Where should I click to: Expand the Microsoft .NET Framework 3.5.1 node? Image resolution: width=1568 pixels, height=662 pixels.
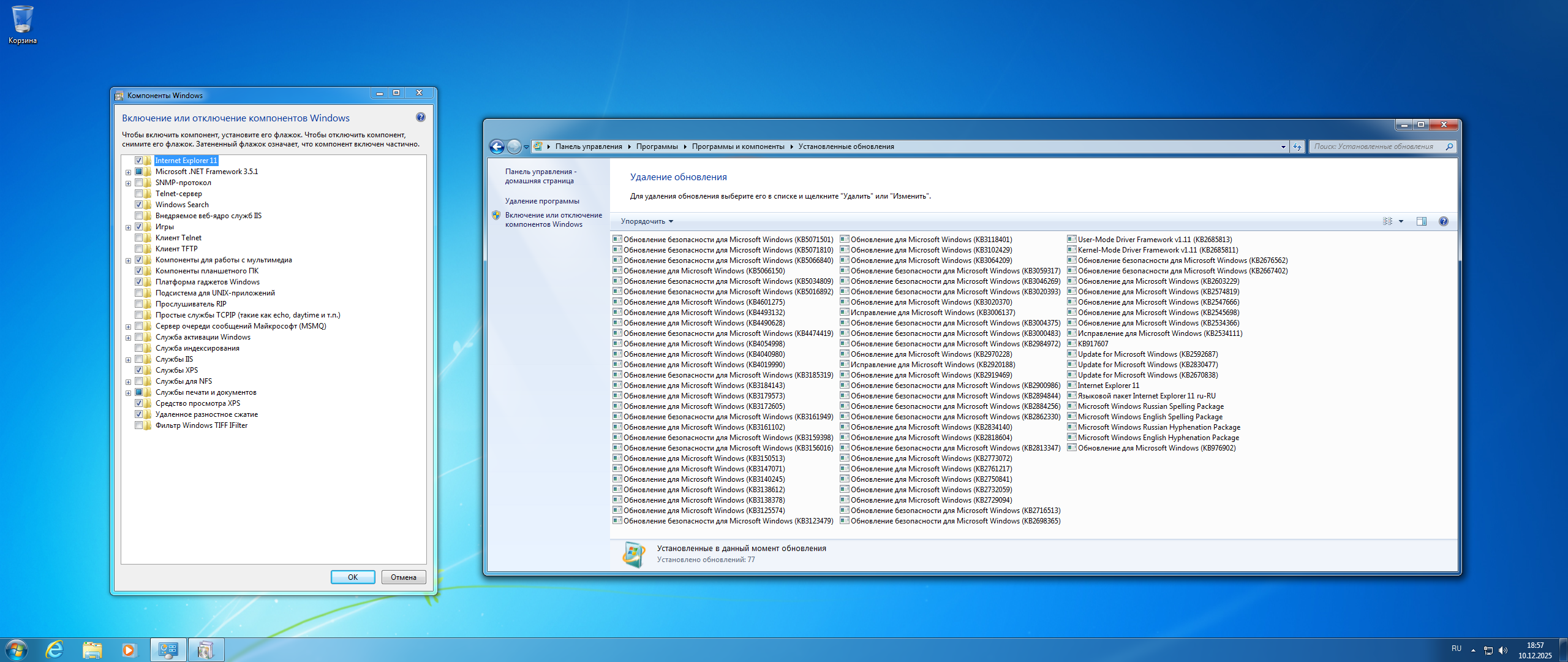tap(128, 172)
